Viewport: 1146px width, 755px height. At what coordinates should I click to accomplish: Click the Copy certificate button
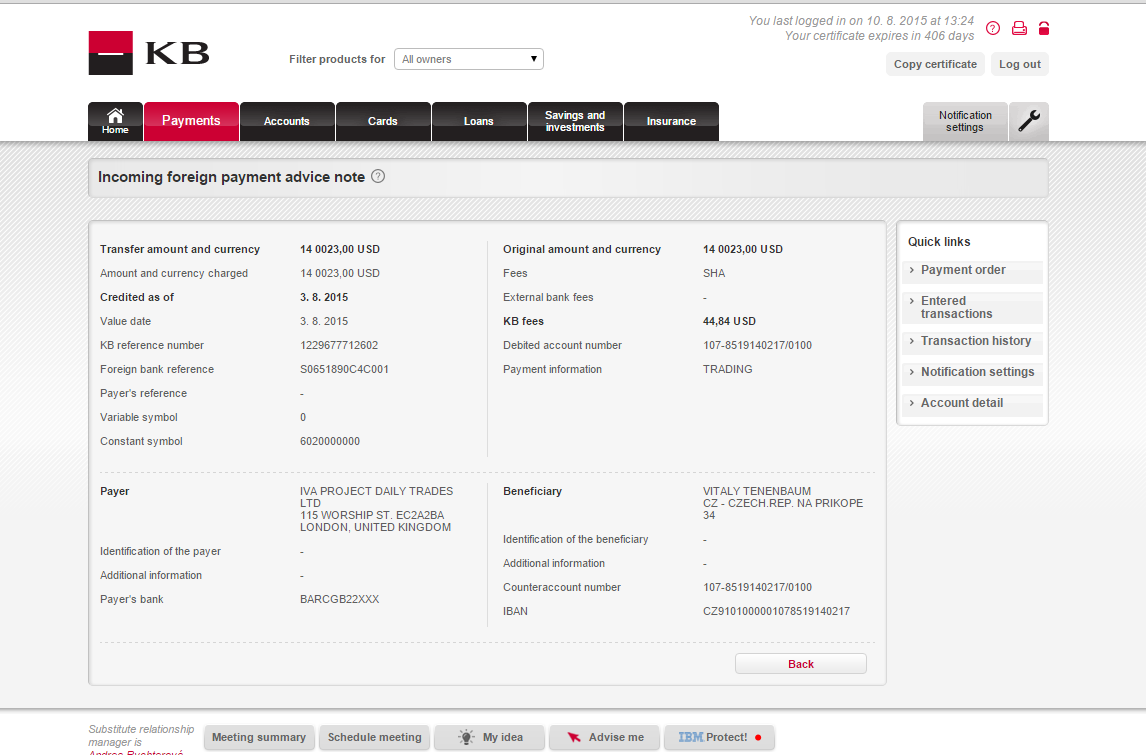935,64
